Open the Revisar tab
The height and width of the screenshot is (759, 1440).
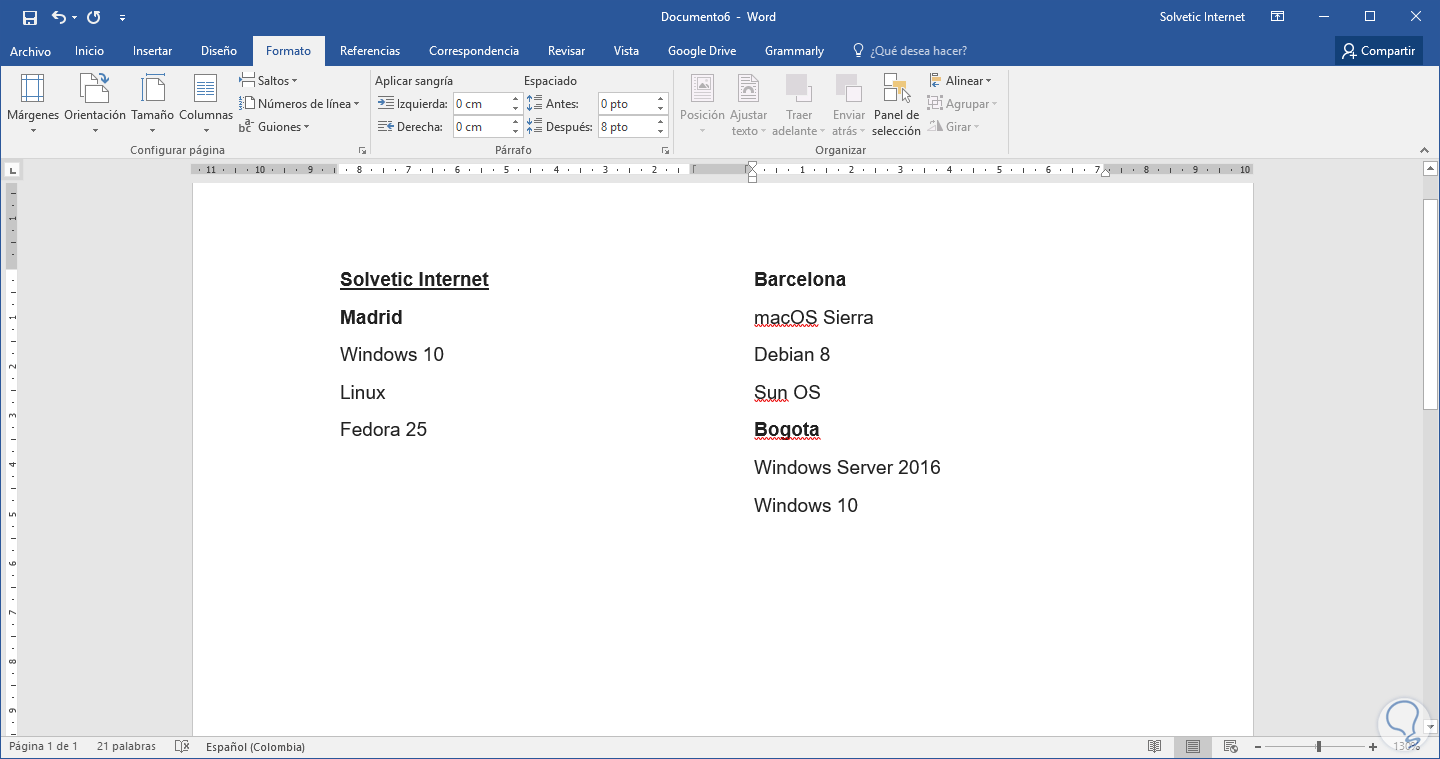tap(566, 51)
